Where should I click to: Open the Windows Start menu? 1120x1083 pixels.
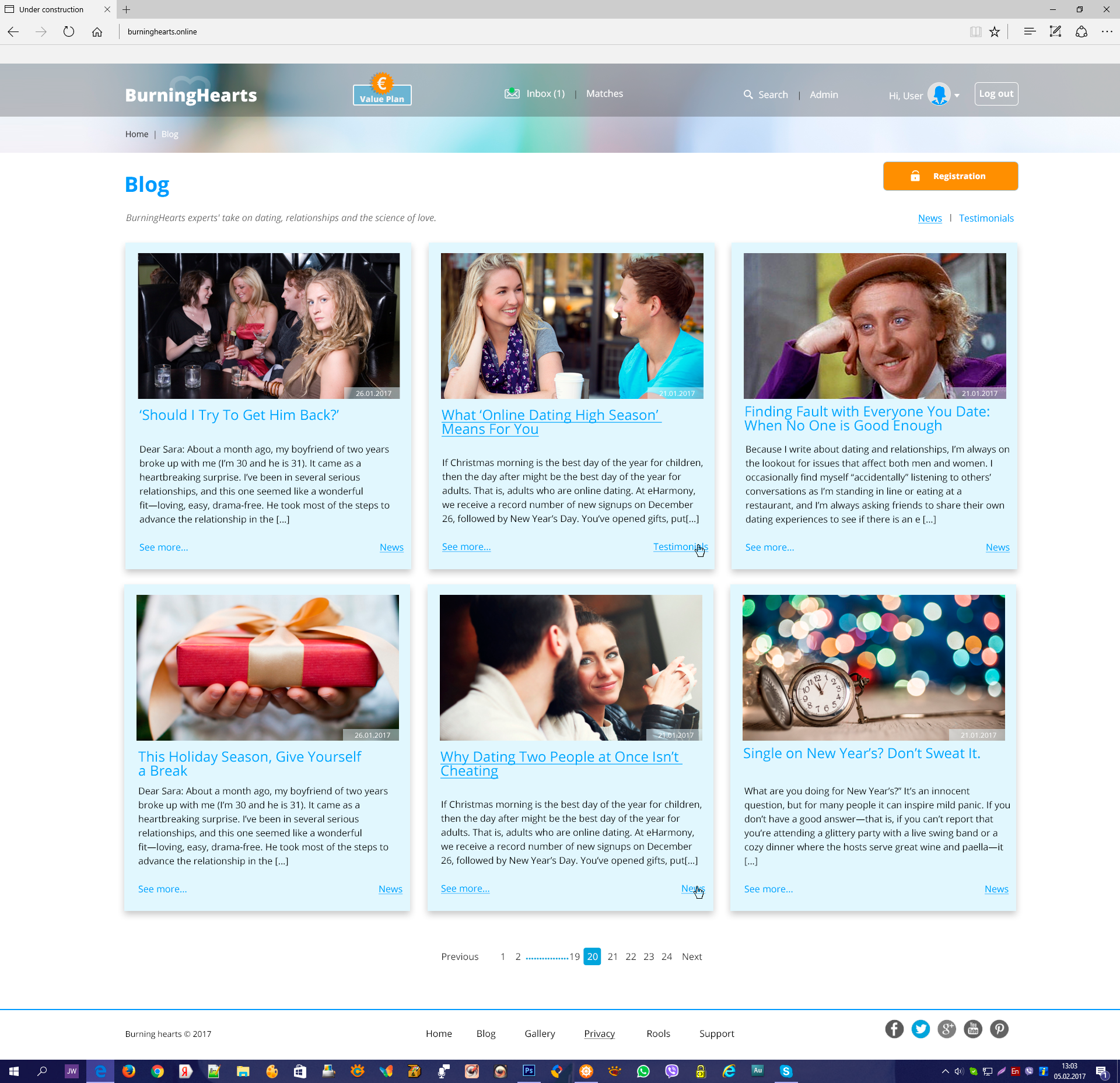14,1071
